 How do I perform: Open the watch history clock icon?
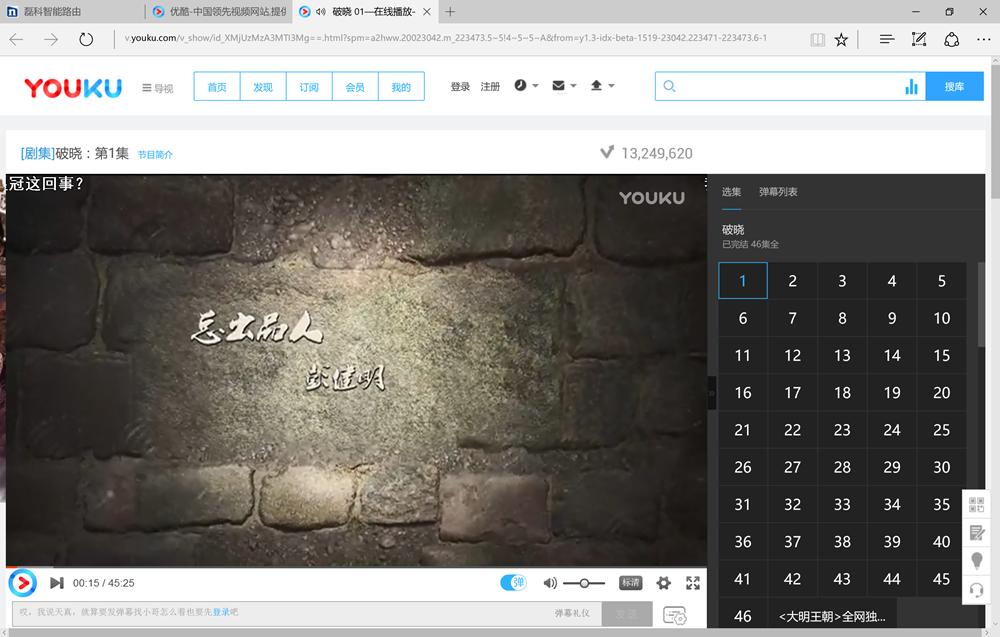pyautogui.click(x=520, y=85)
